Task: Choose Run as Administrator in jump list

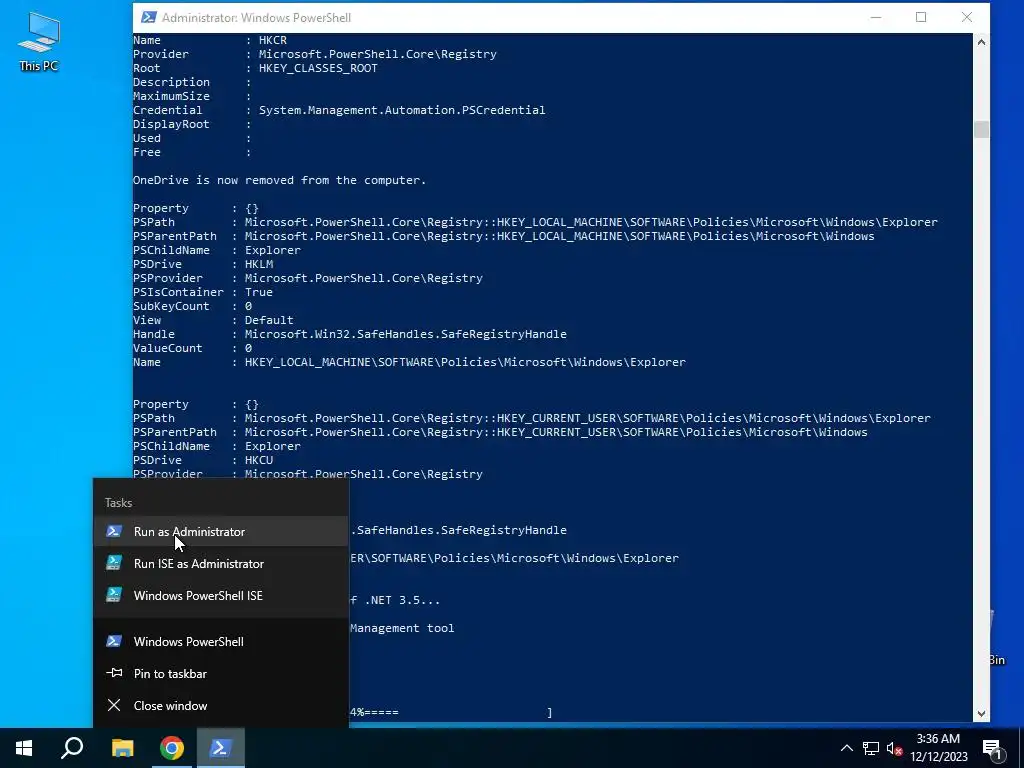Action: point(221,532)
